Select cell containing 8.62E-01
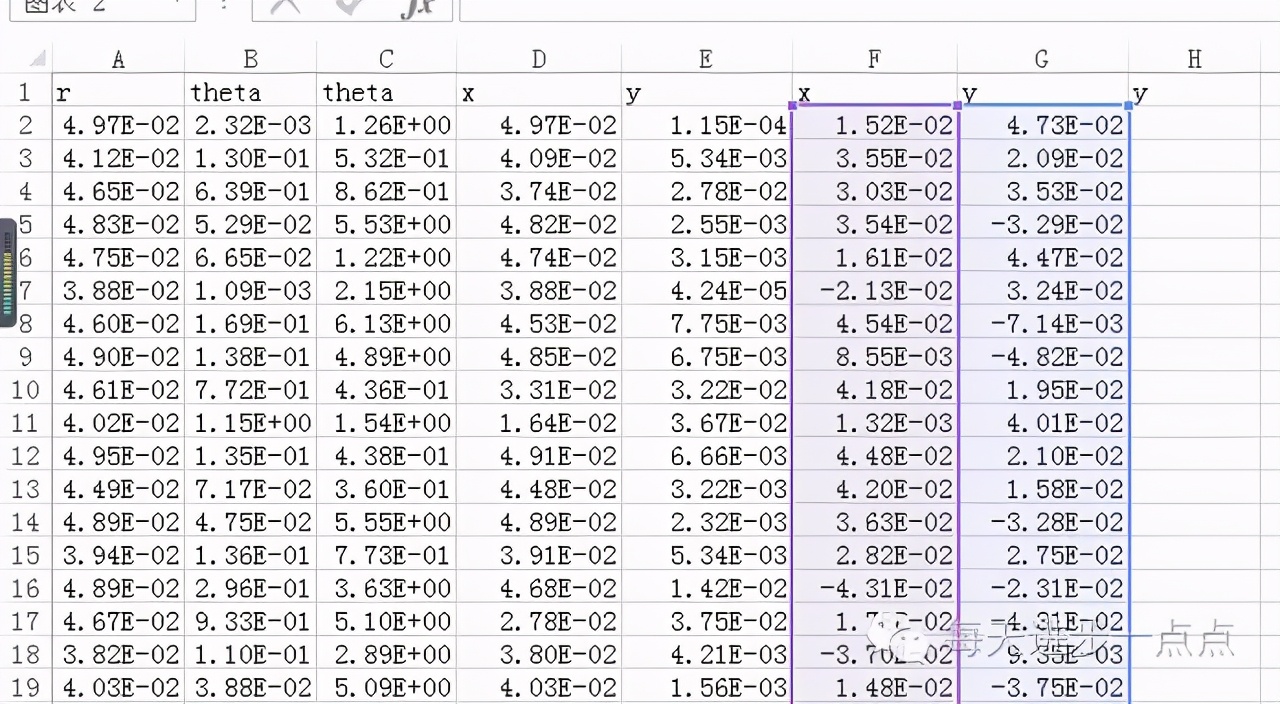Image resolution: width=1280 pixels, height=704 pixels. [386, 191]
